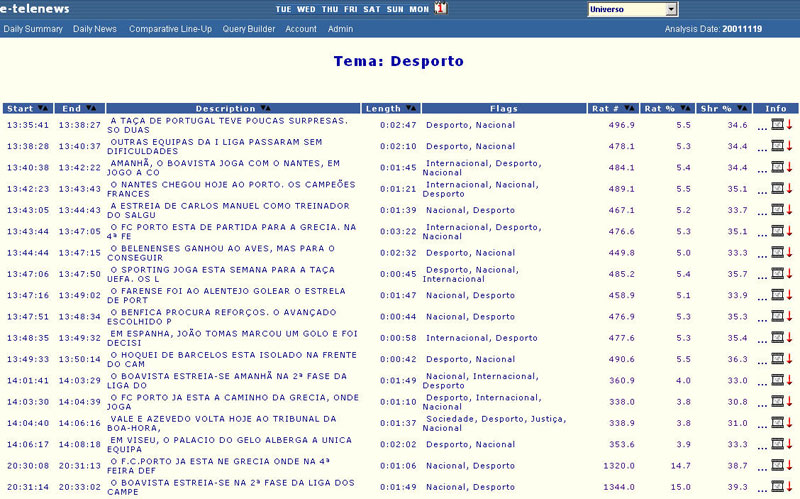Screen dimensions: 800x499
Task: Click the flags 'Sociedade, Desporto, Justiça, Nacional'
Action: (x=494, y=423)
